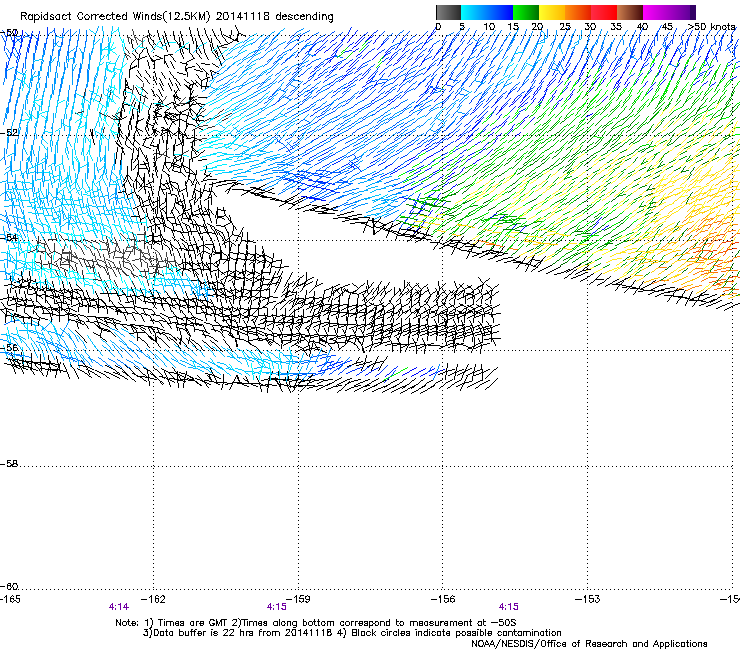Viewport: 740px width, 650px height.
Task: Click the gray 0–5 knots legend swatch
Action: click(x=448, y=12)
